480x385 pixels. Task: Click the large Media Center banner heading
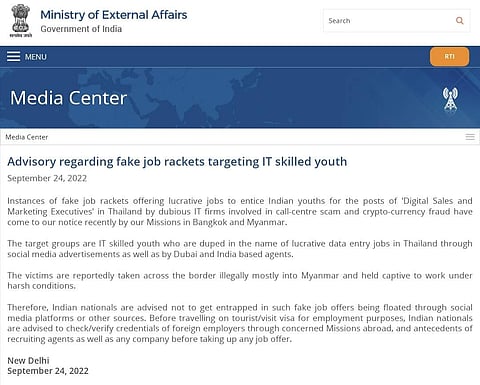[68, 98]
